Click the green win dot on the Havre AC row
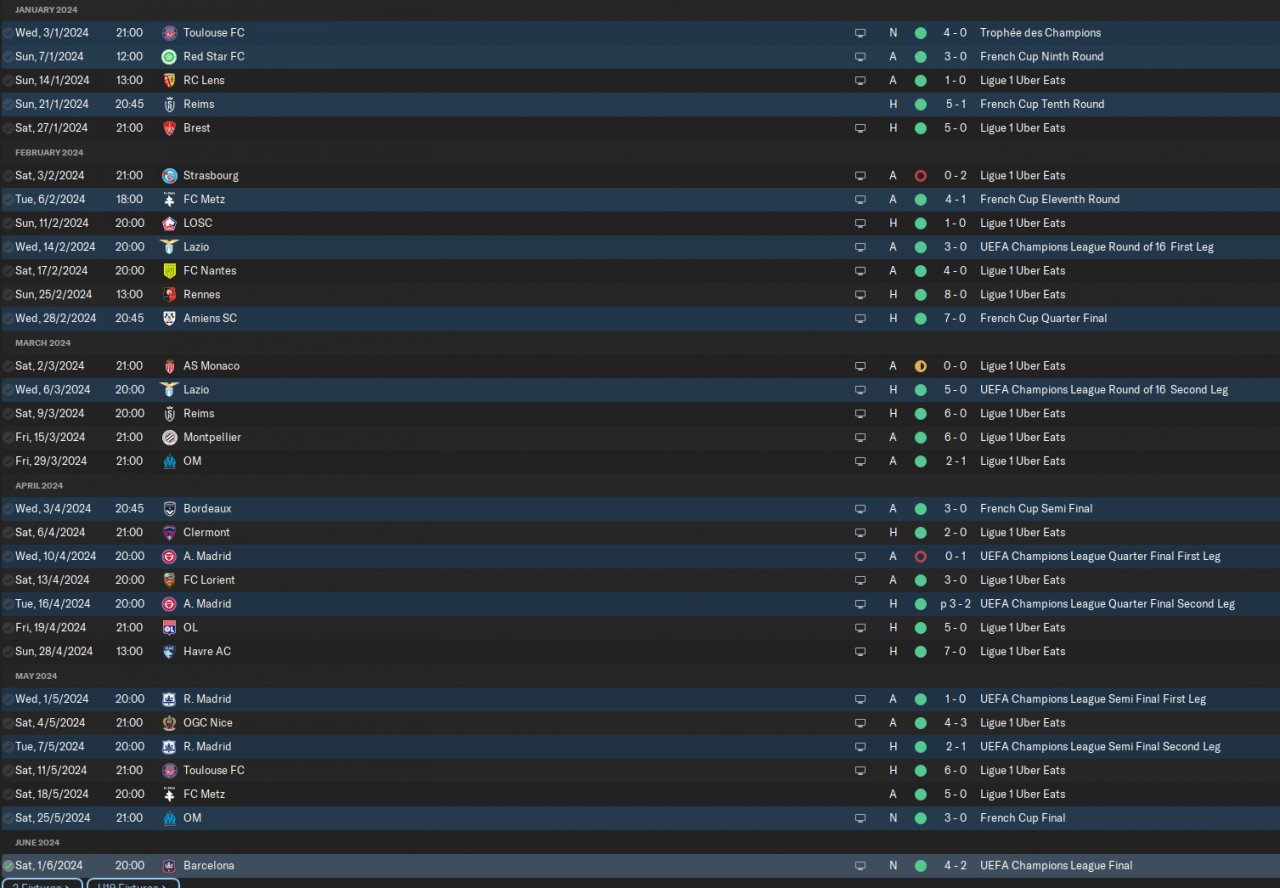 [x=920, y=652]
